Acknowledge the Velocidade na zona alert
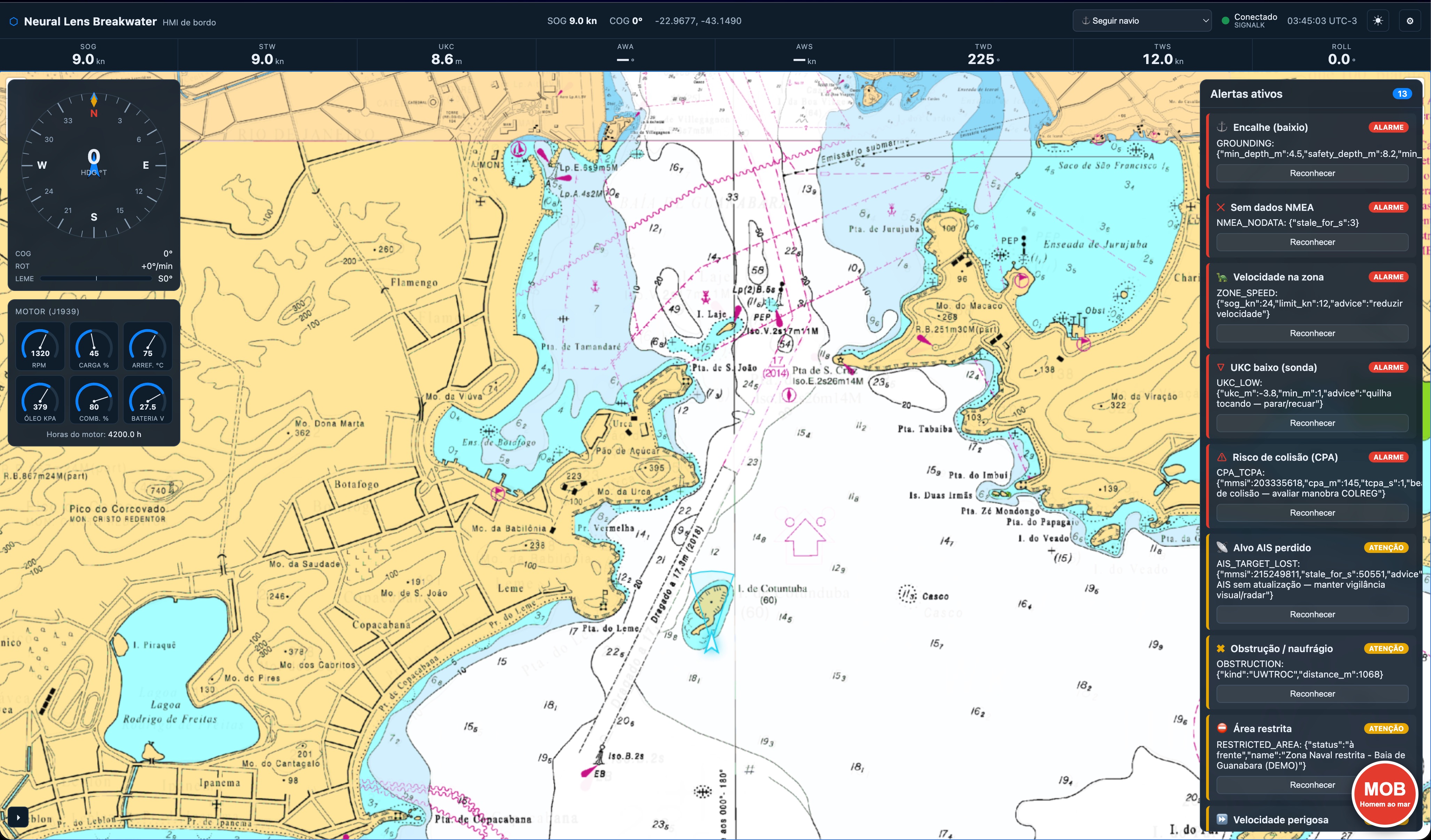The height and width of the screenshot is (840, 1431). pos(1312,333)
